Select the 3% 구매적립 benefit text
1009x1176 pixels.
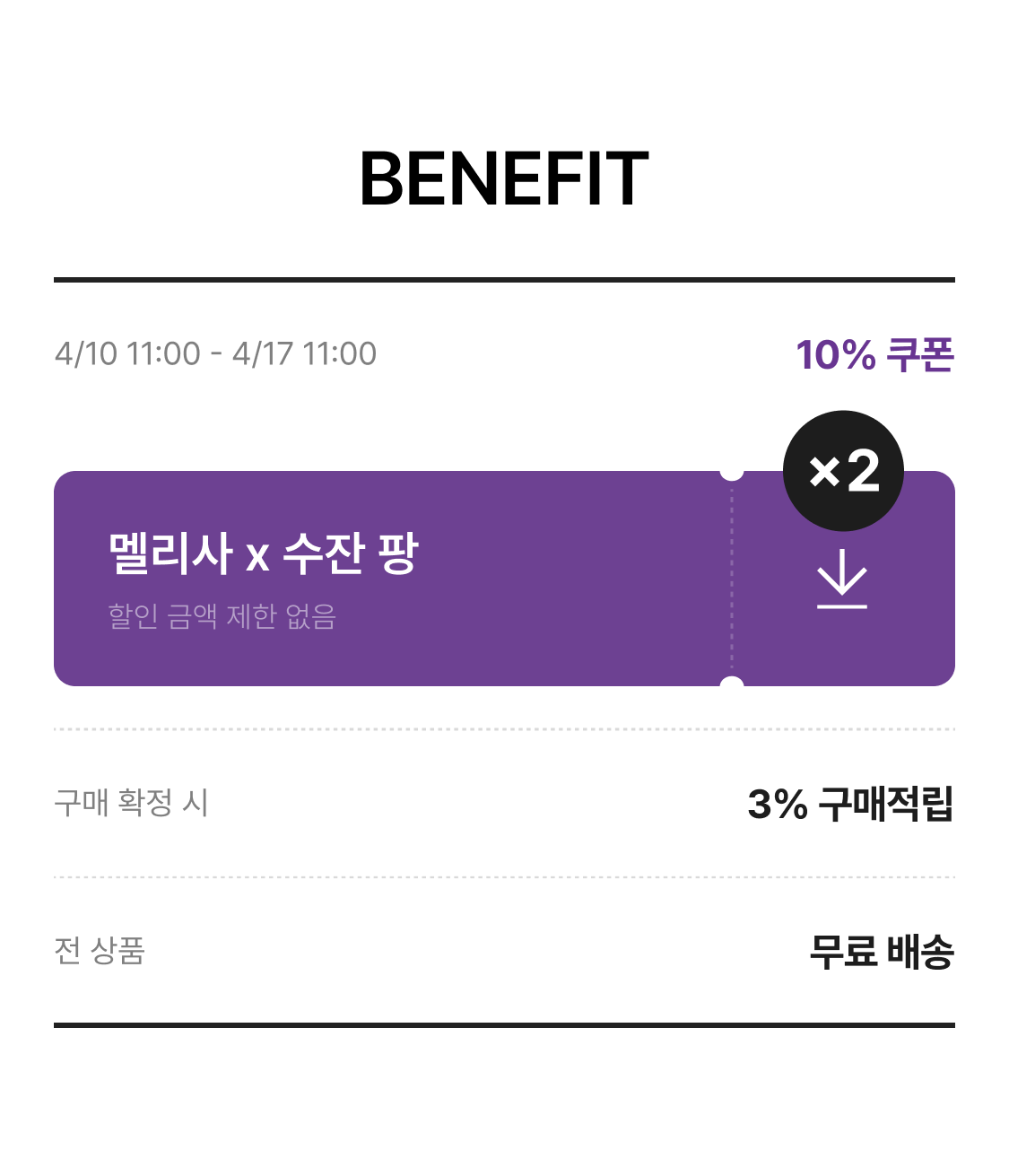pos(849,804)
